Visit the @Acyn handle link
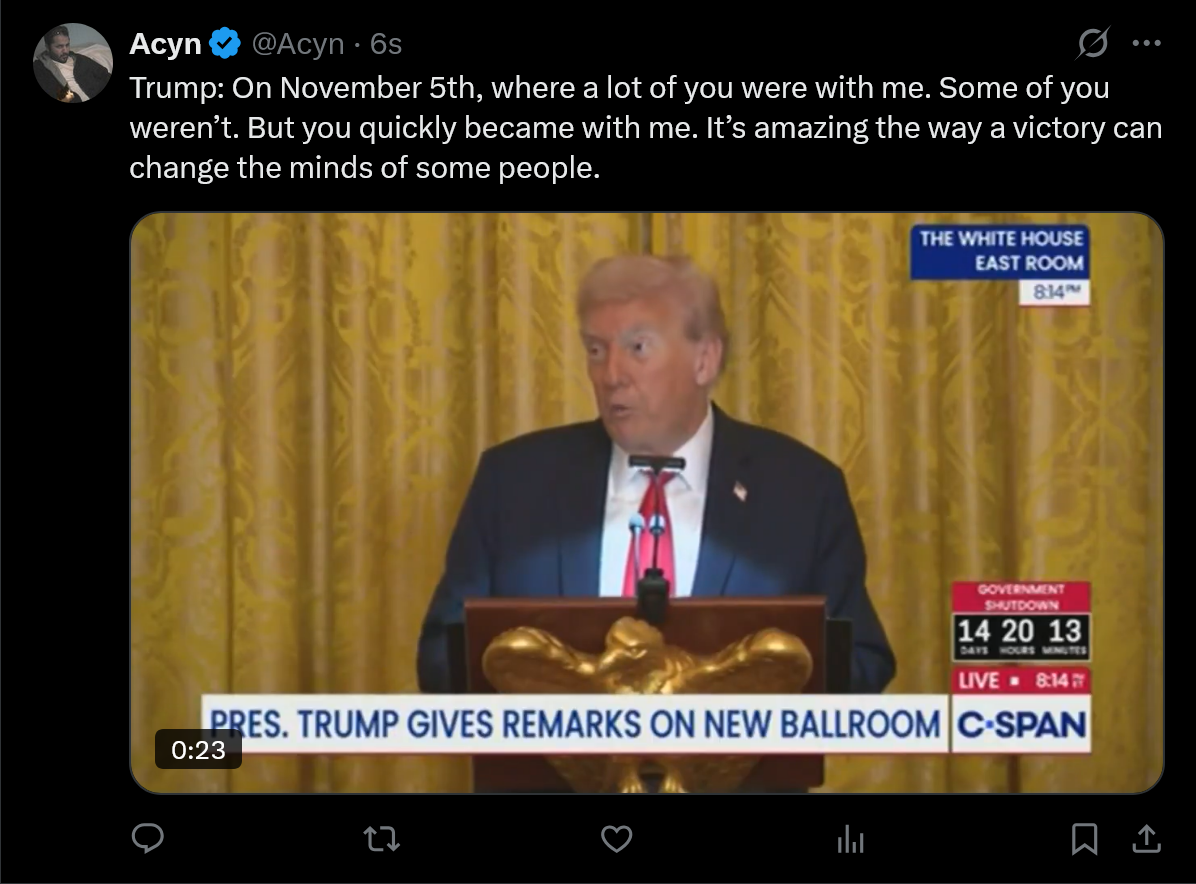The image size is (1196, 884). click(x=297, y=43)
